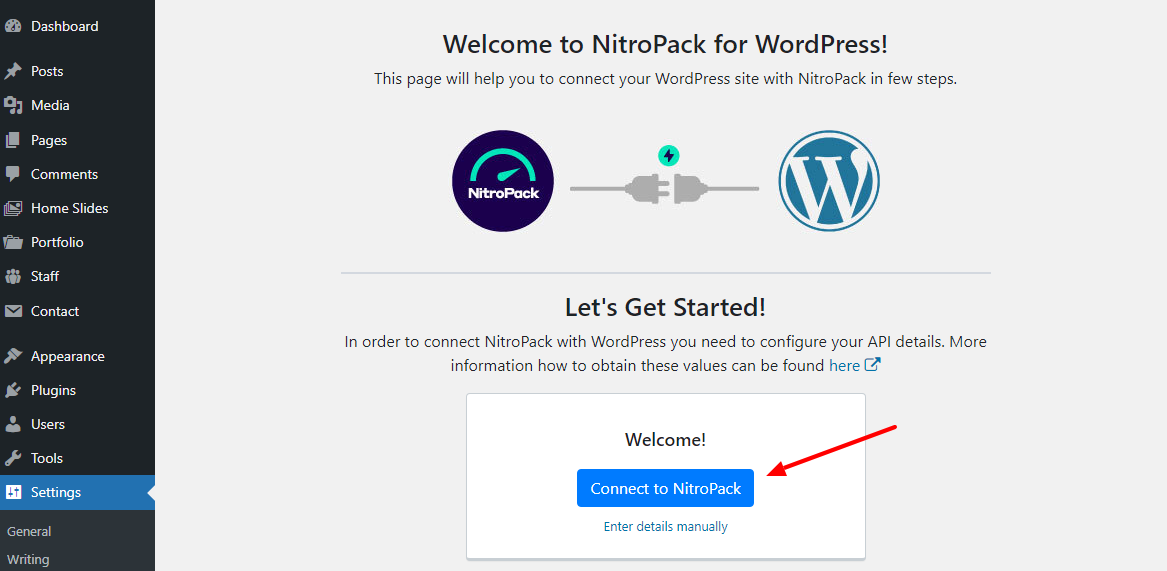The image size is (1167, 571).
Task: Click the Posts pushpin icon
Action: (13, 71)
